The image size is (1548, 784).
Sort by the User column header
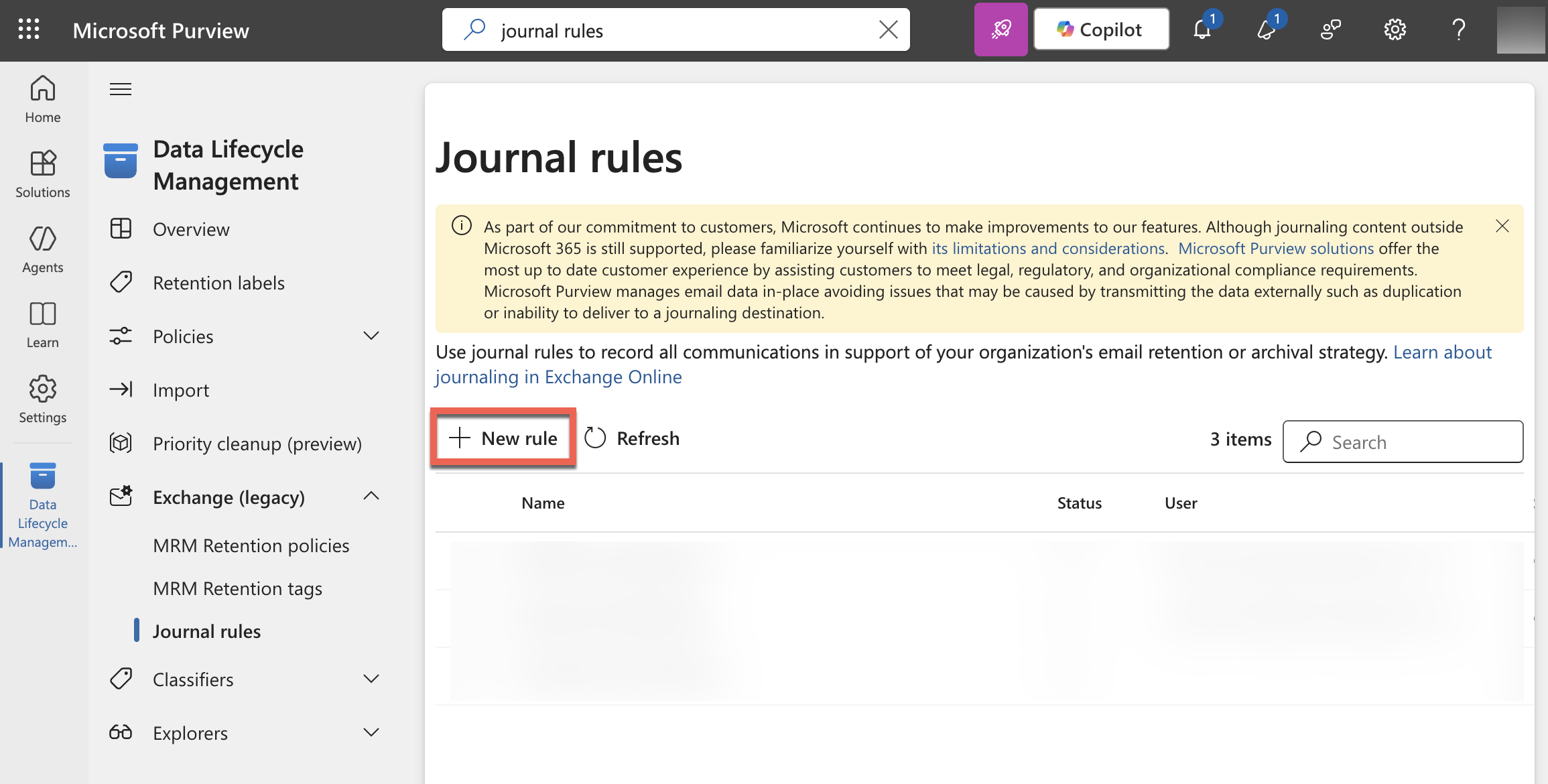[x=1181, y=503]
